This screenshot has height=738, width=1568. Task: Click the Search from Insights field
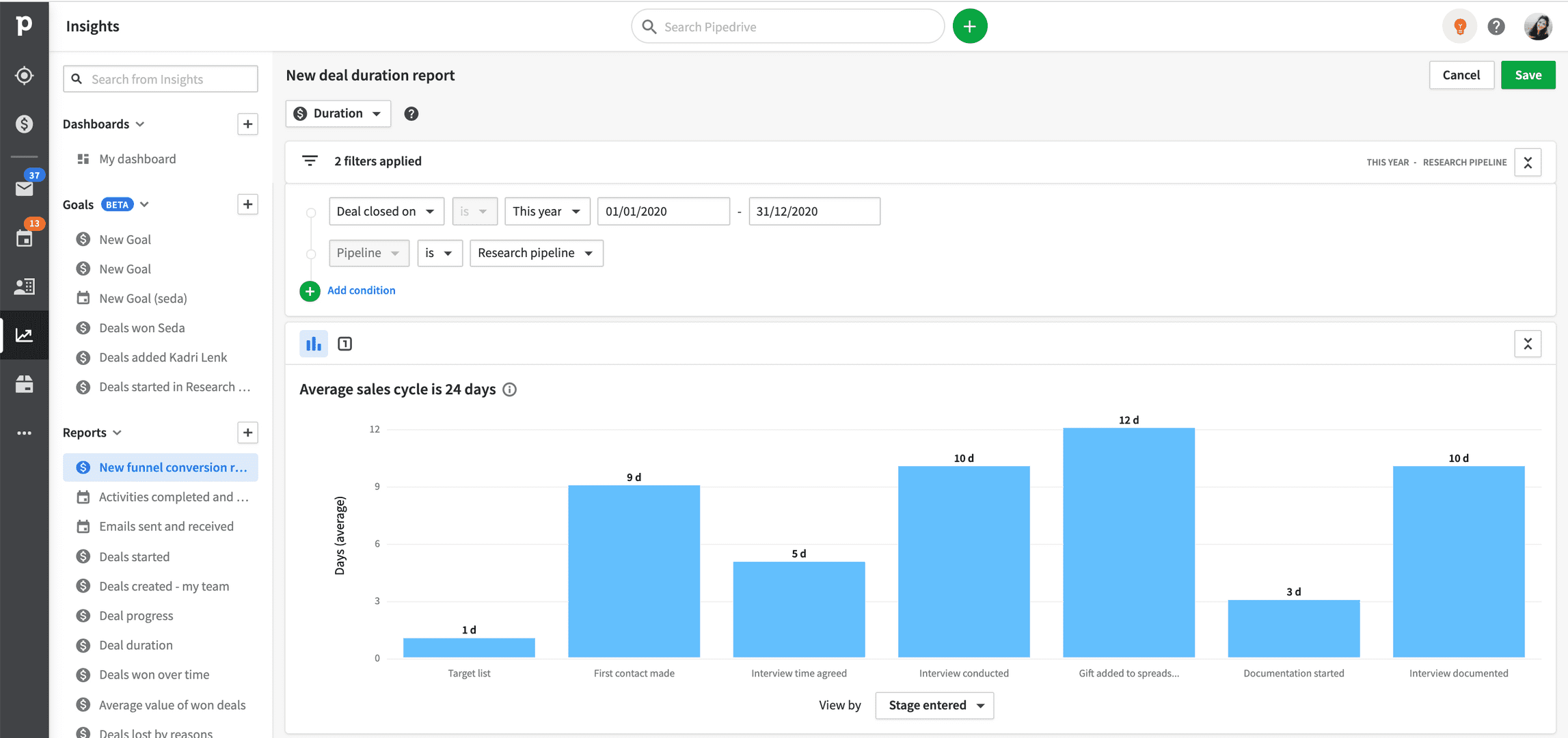(x=161, y=79)
